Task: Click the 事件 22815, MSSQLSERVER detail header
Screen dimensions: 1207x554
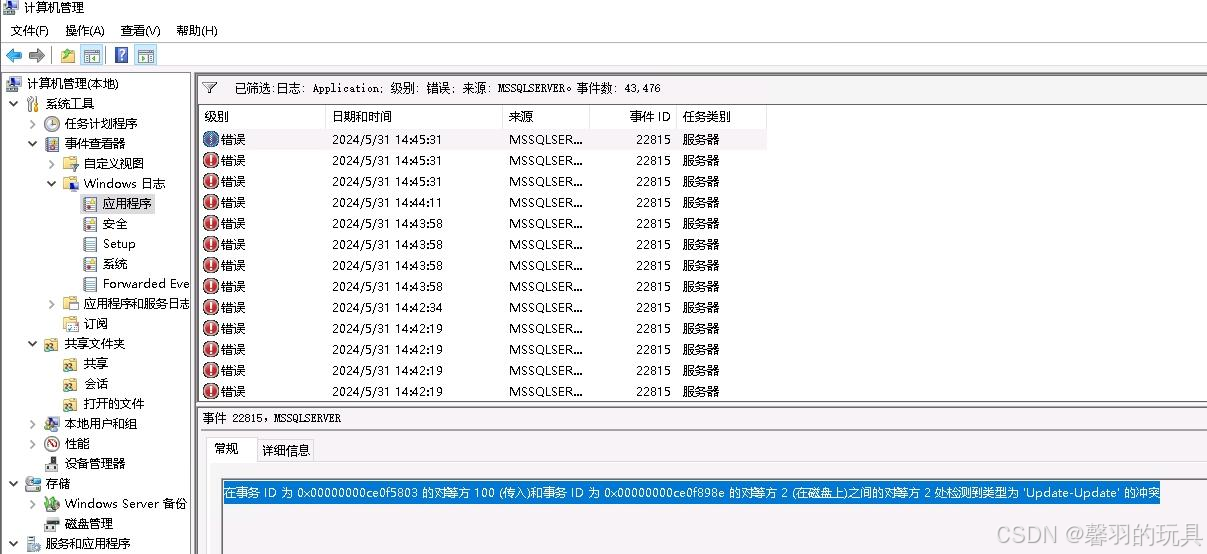Action: pos(271,418)
